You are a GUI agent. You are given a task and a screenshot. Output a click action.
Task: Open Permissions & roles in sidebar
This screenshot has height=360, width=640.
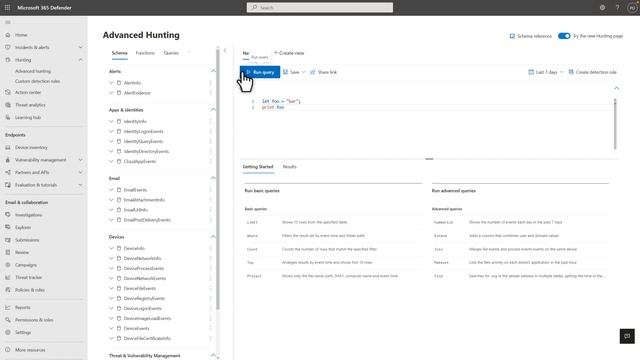[34, 320]
